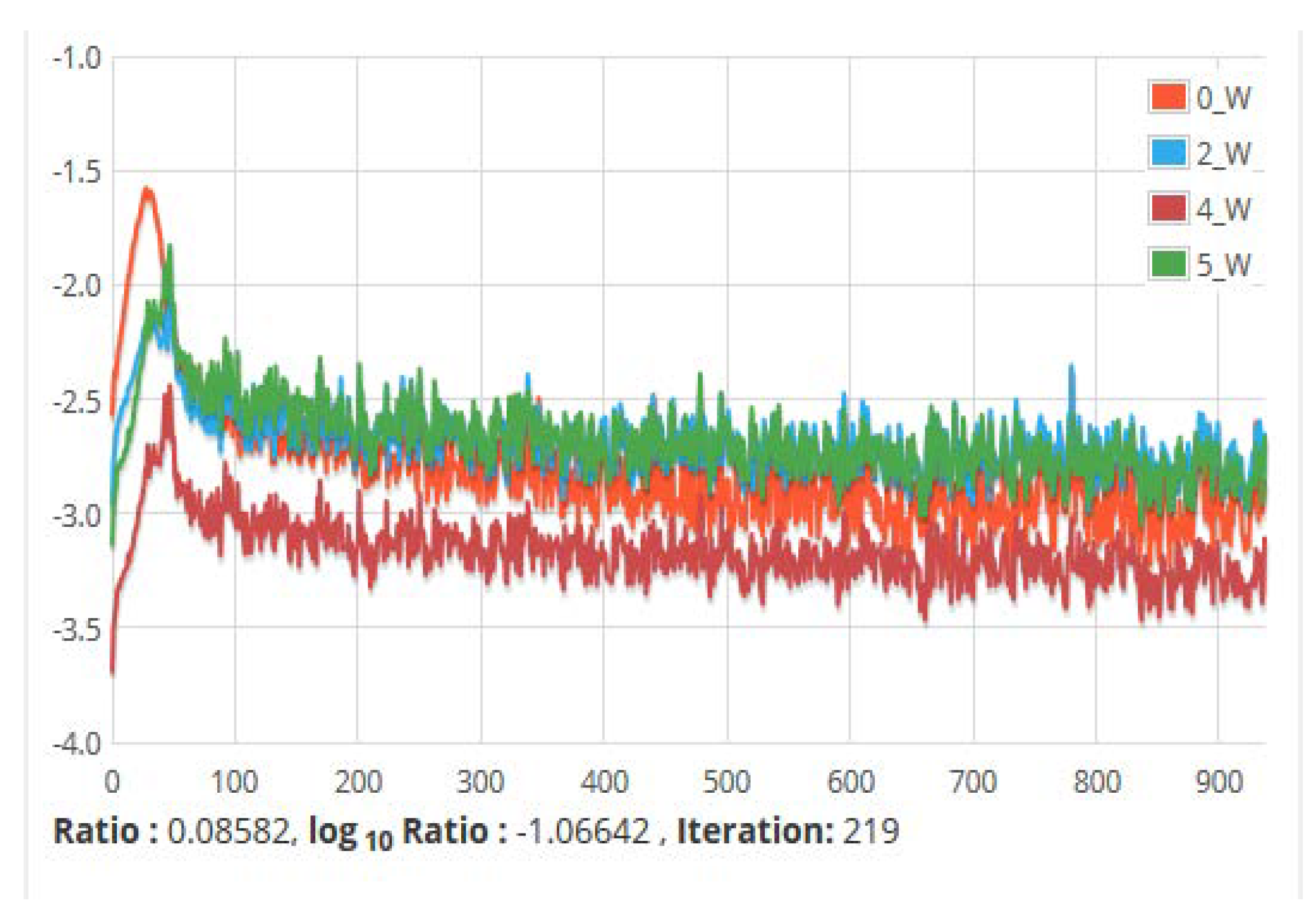The height and width of the screenshot is (923, 1316).
Task: Click the 4_W line's lowest starting point
Action: 113,669
